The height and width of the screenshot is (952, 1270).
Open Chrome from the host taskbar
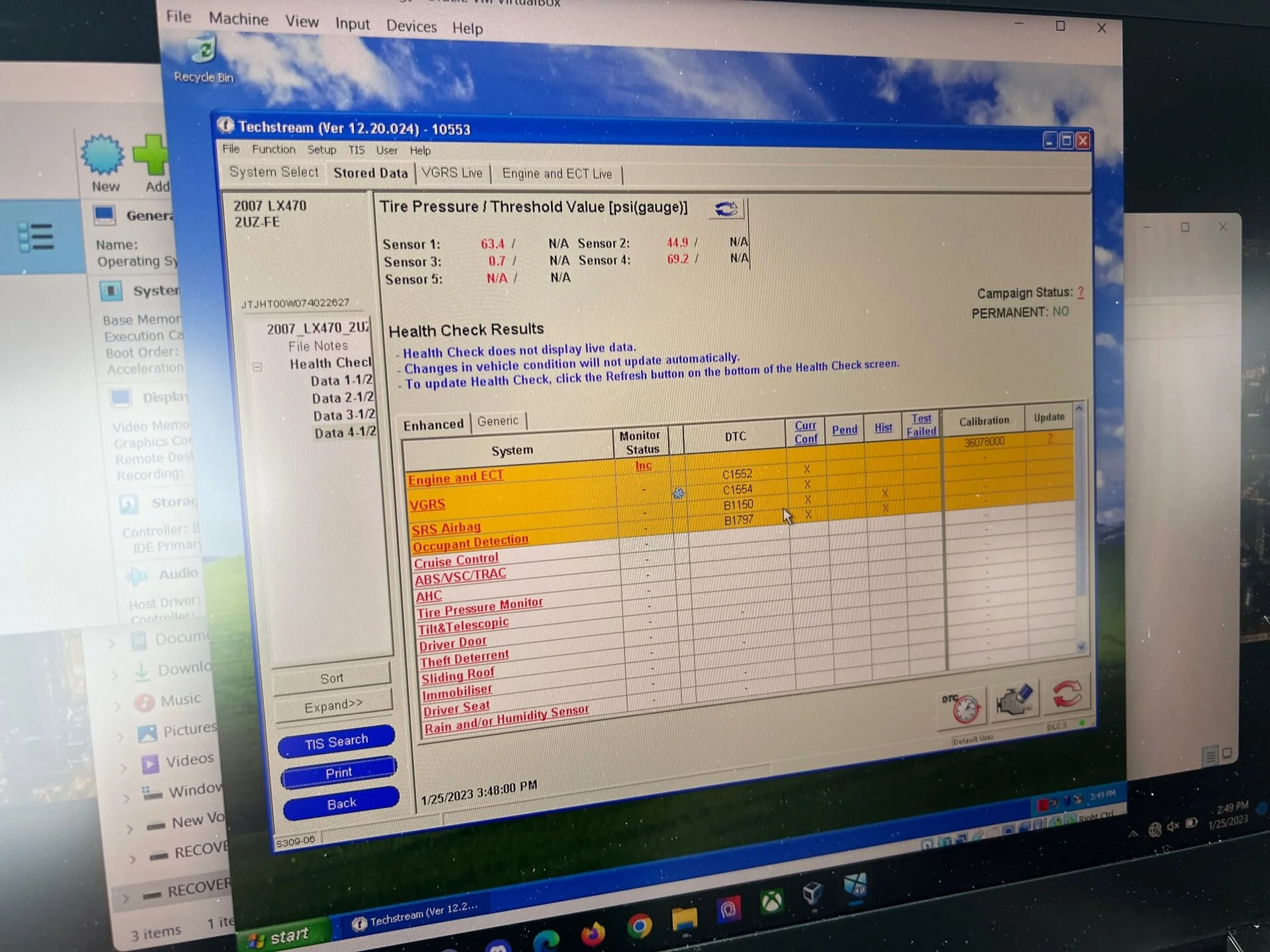click(x=638, y=926)
